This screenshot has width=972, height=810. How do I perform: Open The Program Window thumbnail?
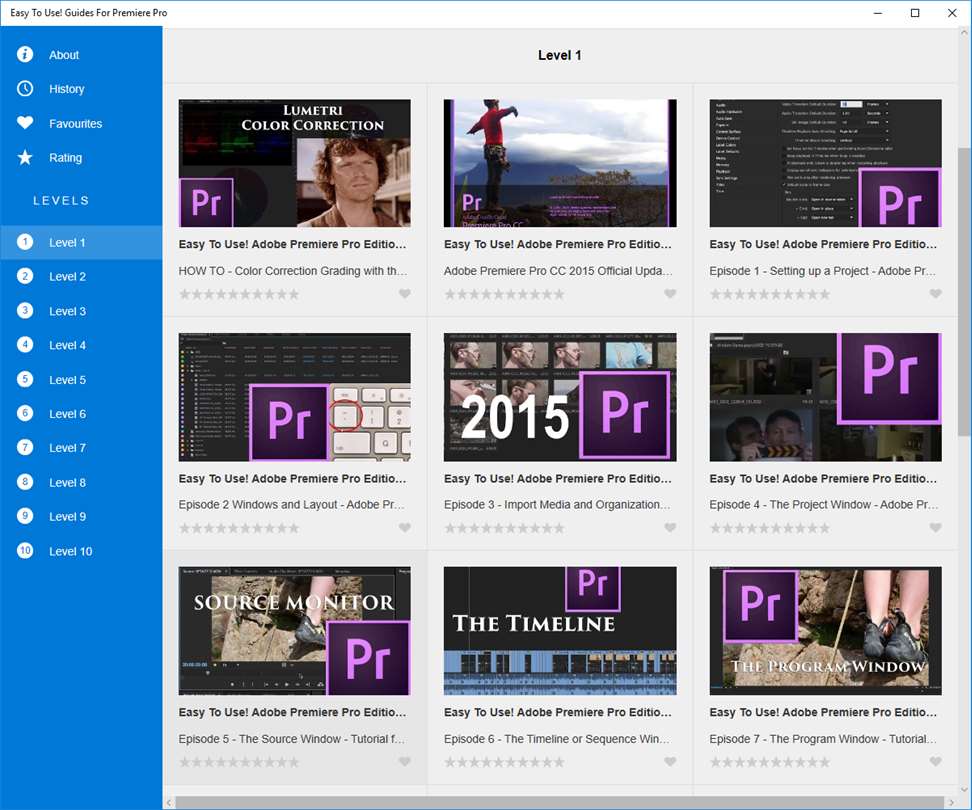(825, 630)
